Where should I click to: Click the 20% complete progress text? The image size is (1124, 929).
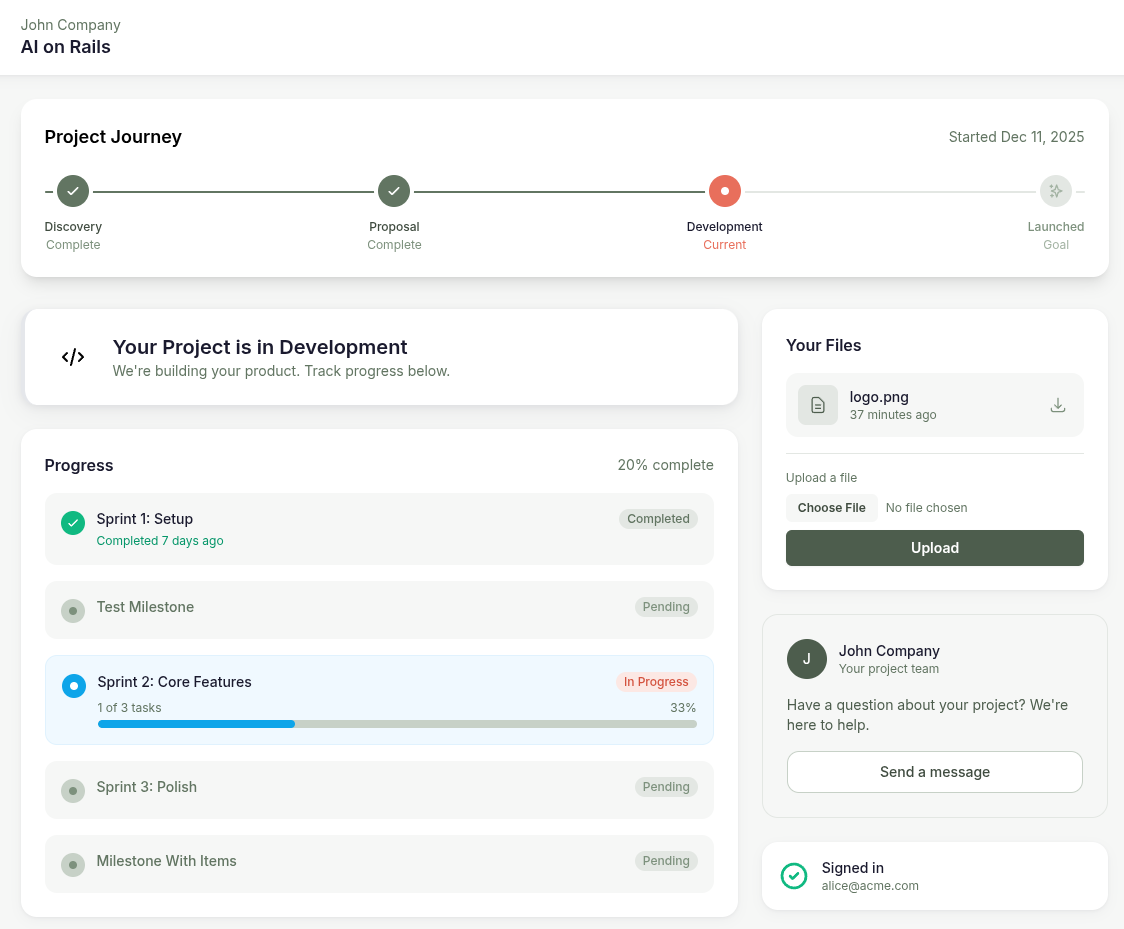click(x=665, y=465)
